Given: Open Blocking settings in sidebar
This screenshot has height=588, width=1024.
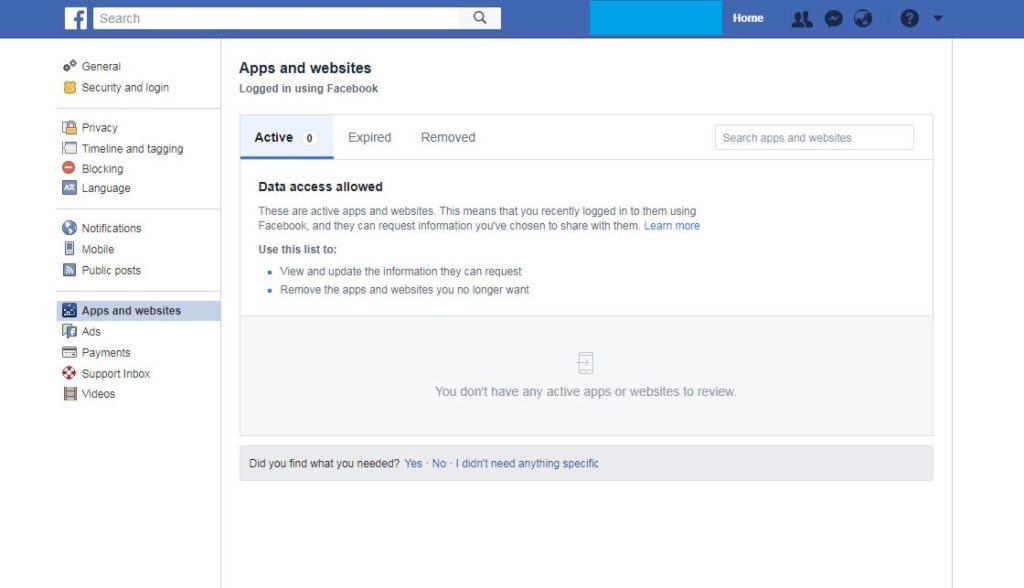Looking at the screenshot, I should [102, 169].
